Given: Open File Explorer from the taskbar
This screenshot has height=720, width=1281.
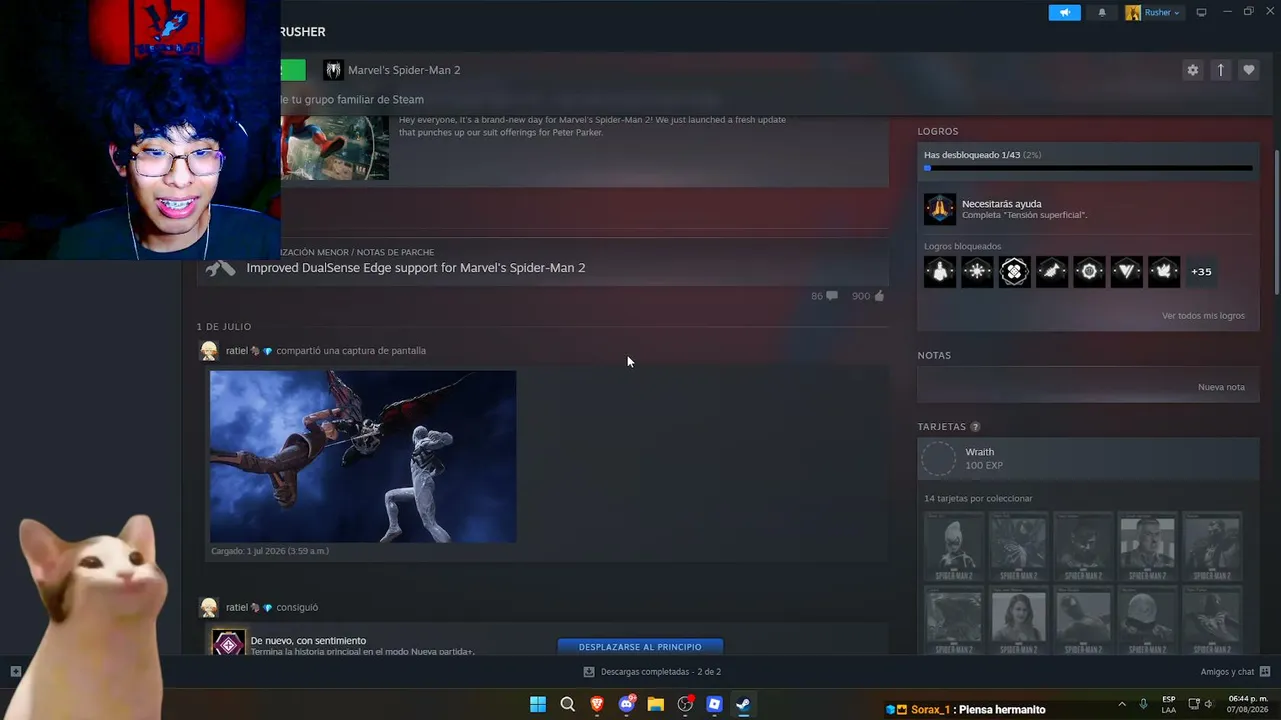Looking at the screenshot, I should pos(655,705).
